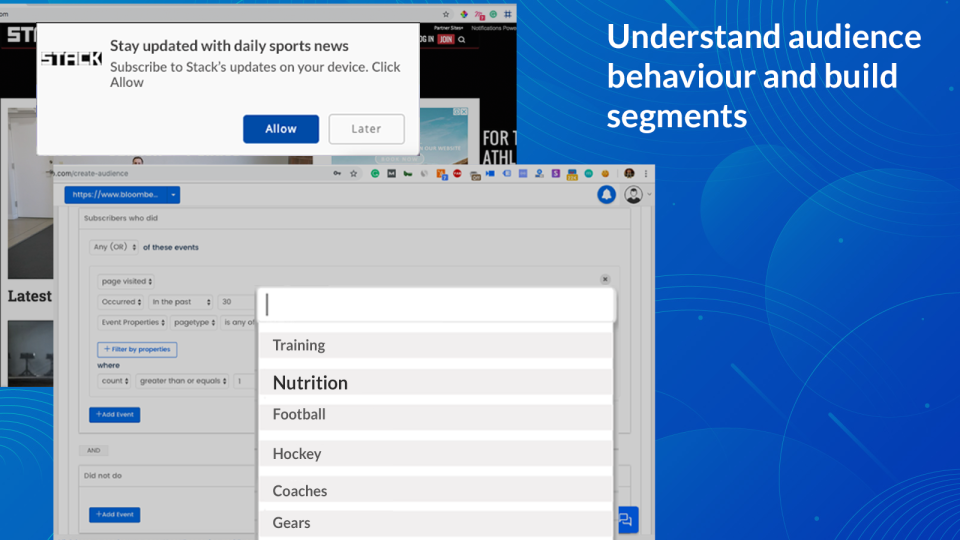Open the blue notification bell
The height and width of the screenshot is (540, 960).
pos(606,195)
